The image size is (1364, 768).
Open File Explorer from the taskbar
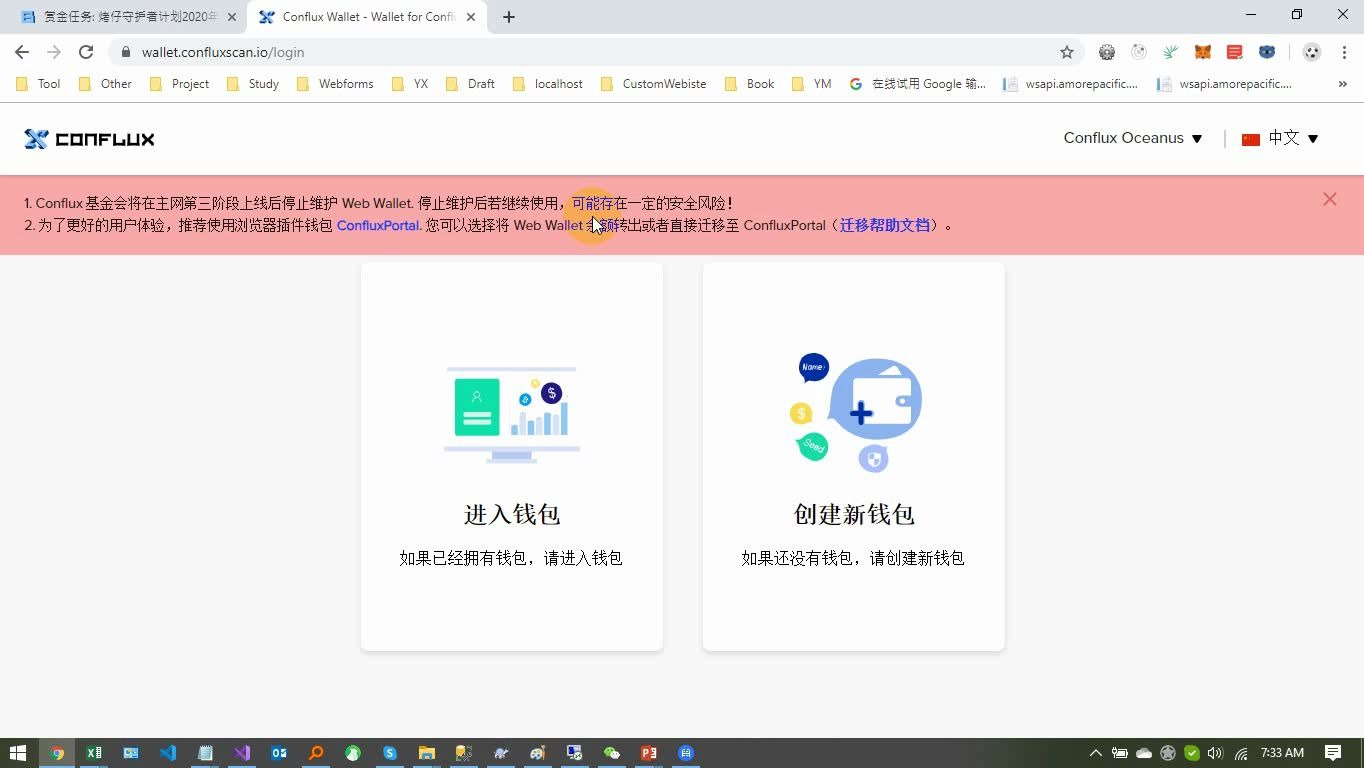(x=427, y=753)
